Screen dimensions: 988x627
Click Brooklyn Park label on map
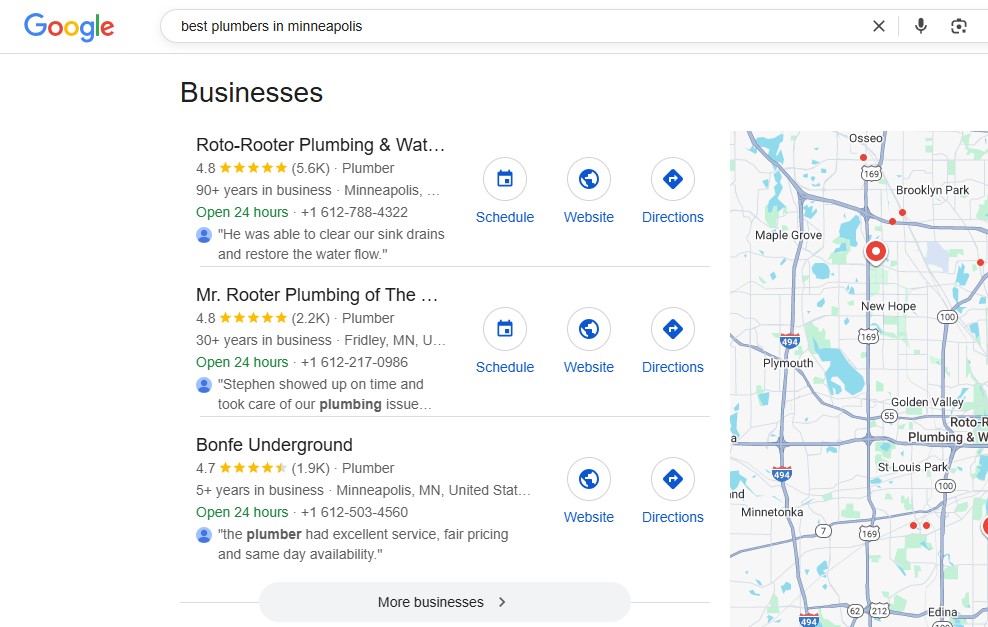(933, 190)
